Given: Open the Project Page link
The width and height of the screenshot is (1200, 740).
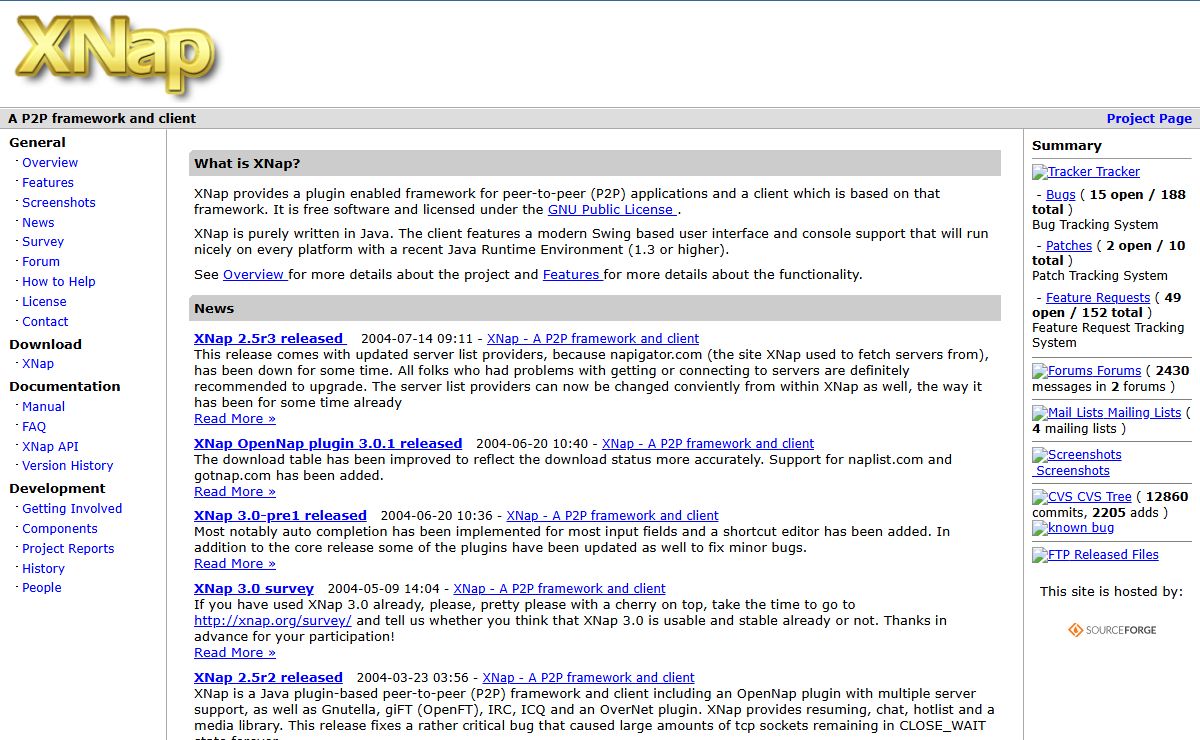Looking at the screenshot, I should click(x=1149, y=118).
